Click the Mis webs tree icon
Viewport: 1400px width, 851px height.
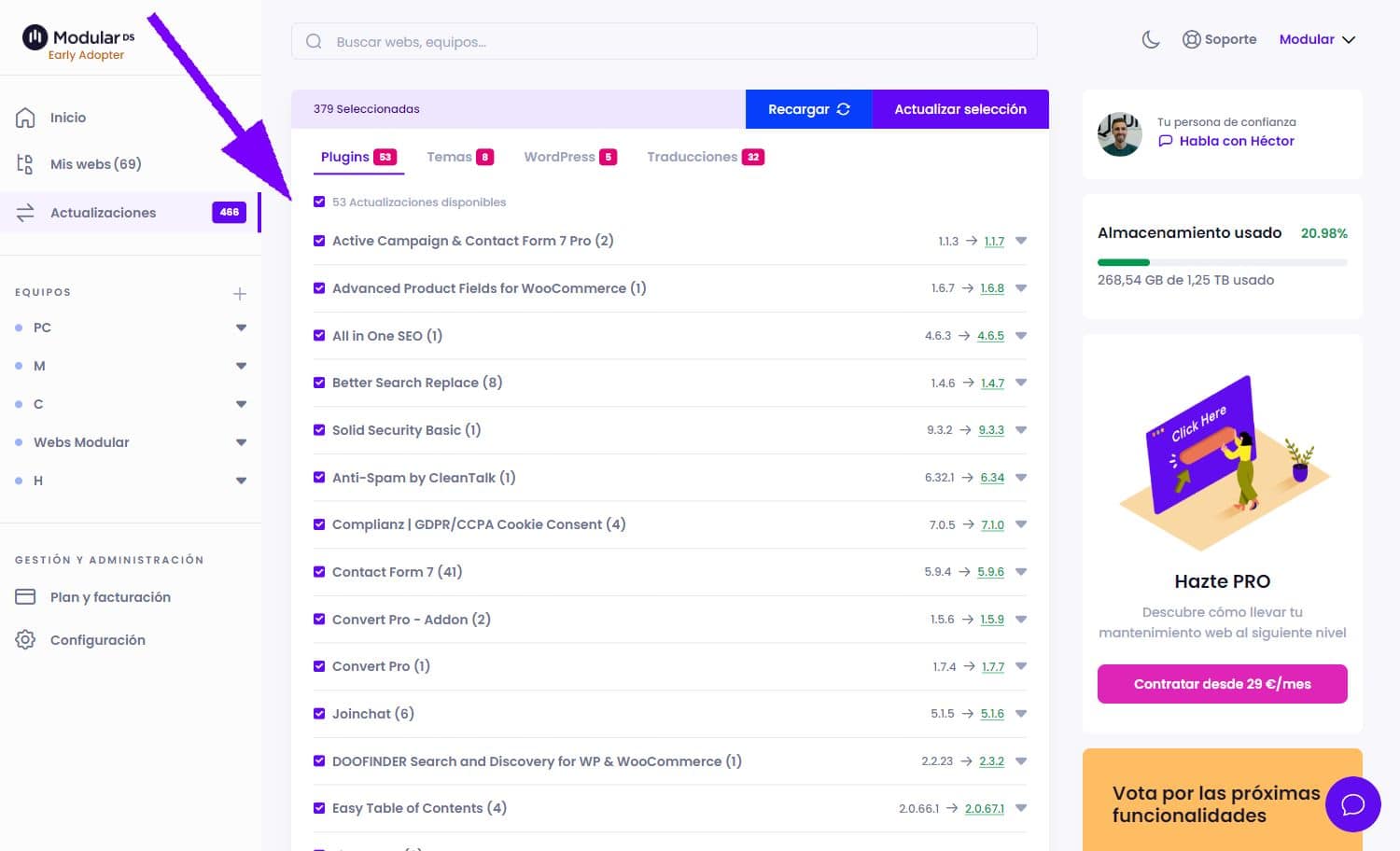tap(25, 164)
